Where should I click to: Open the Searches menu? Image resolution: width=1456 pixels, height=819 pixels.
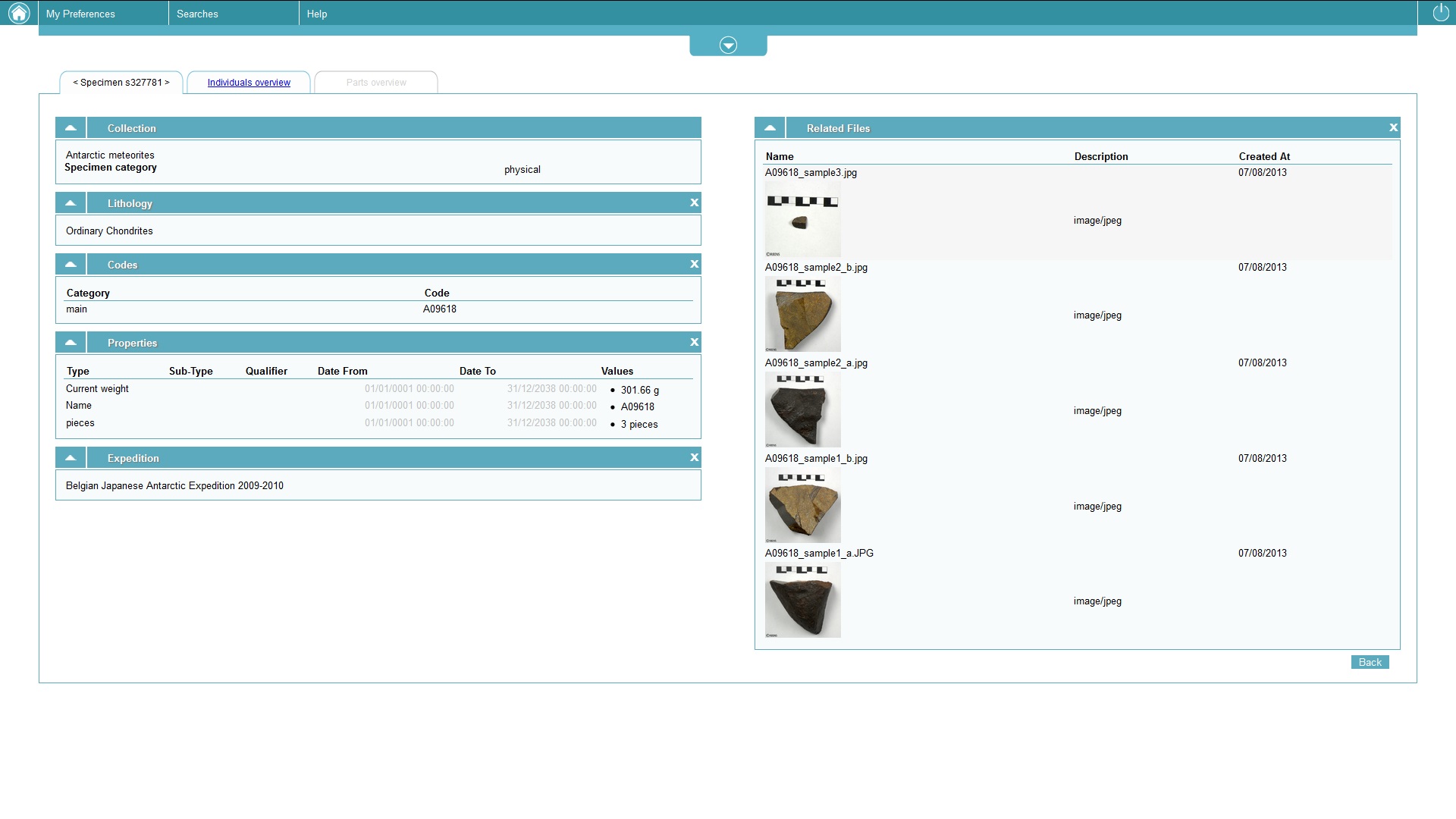point(197,14)
